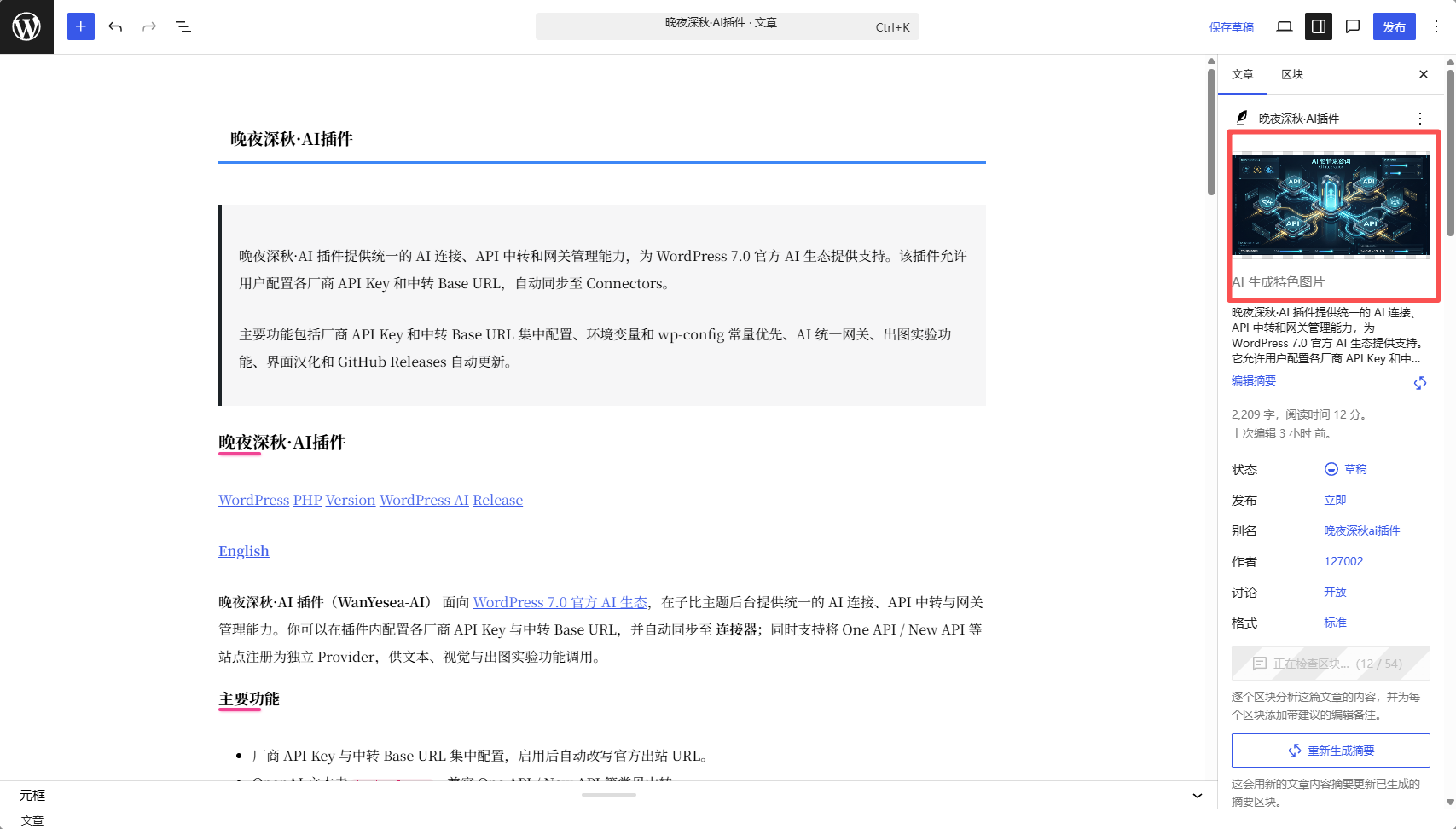The height and width of the screenshot is (829, 1456).
Task: Expand the 元框 meta boxes chevron
Action: click(x=1198, y=796)
